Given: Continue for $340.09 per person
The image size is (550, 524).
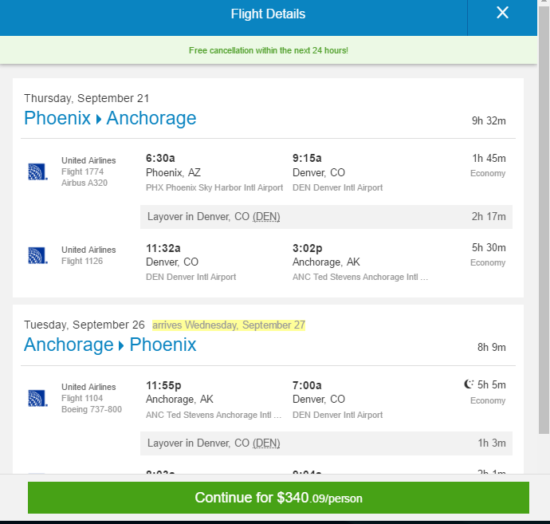Looking at the screenshot, I should (x=279, y=498).
